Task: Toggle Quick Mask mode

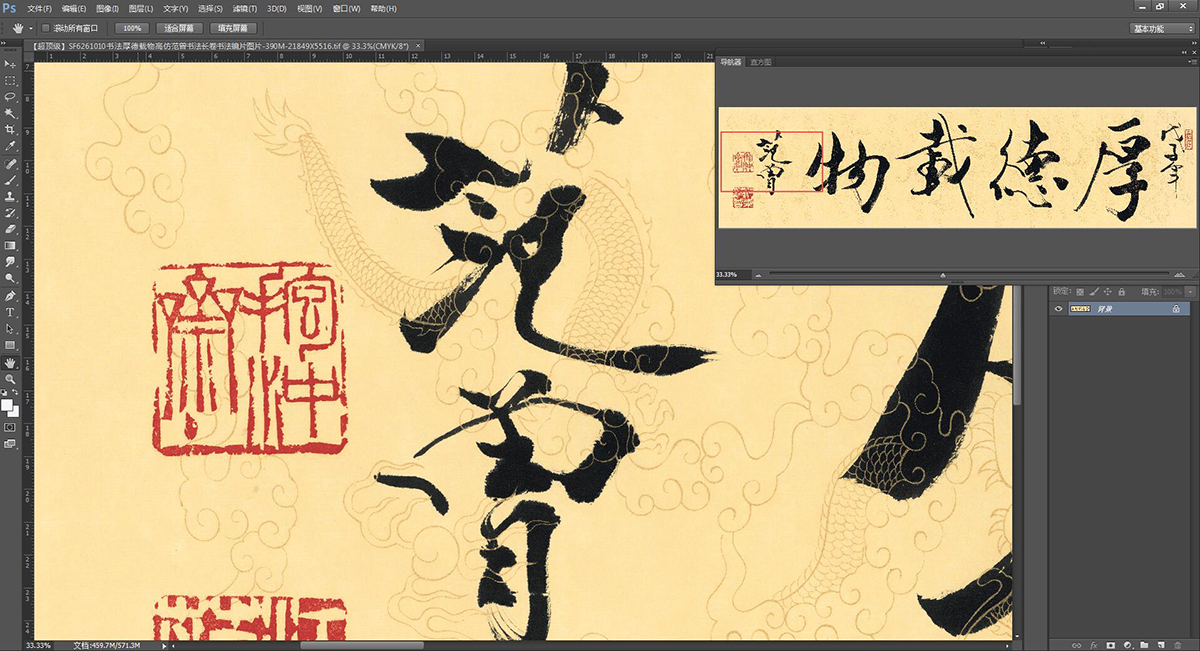Action: pos(10,427)
